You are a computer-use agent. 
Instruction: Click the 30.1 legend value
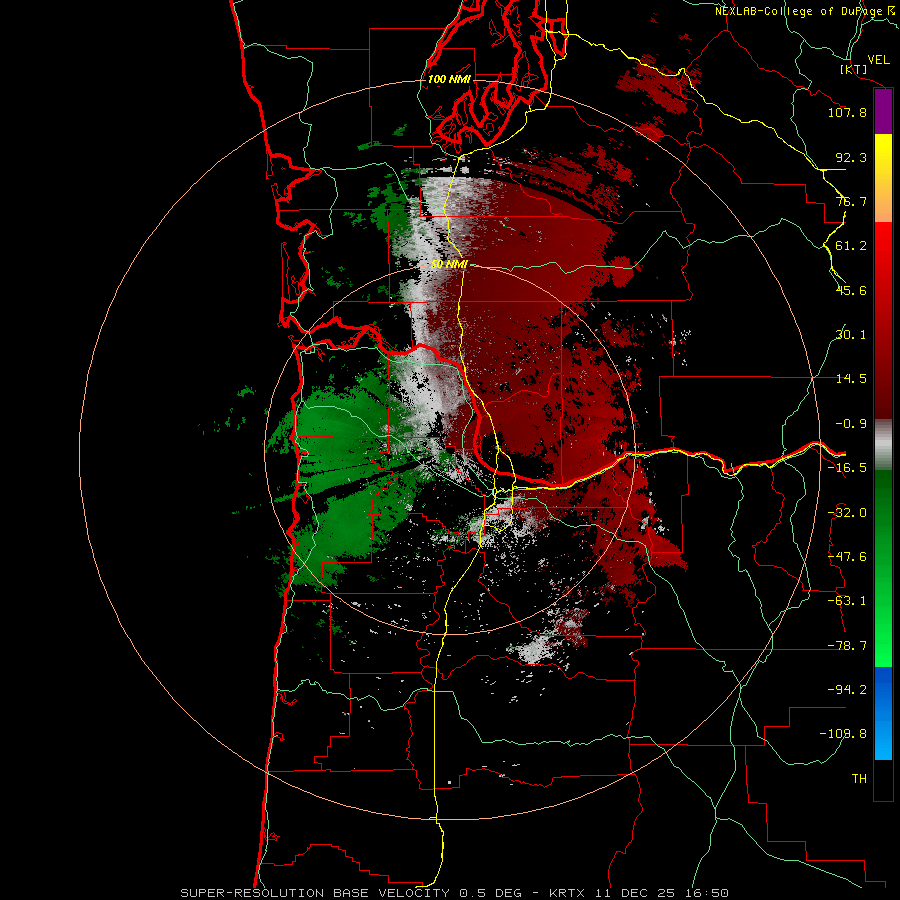(851, 335)
